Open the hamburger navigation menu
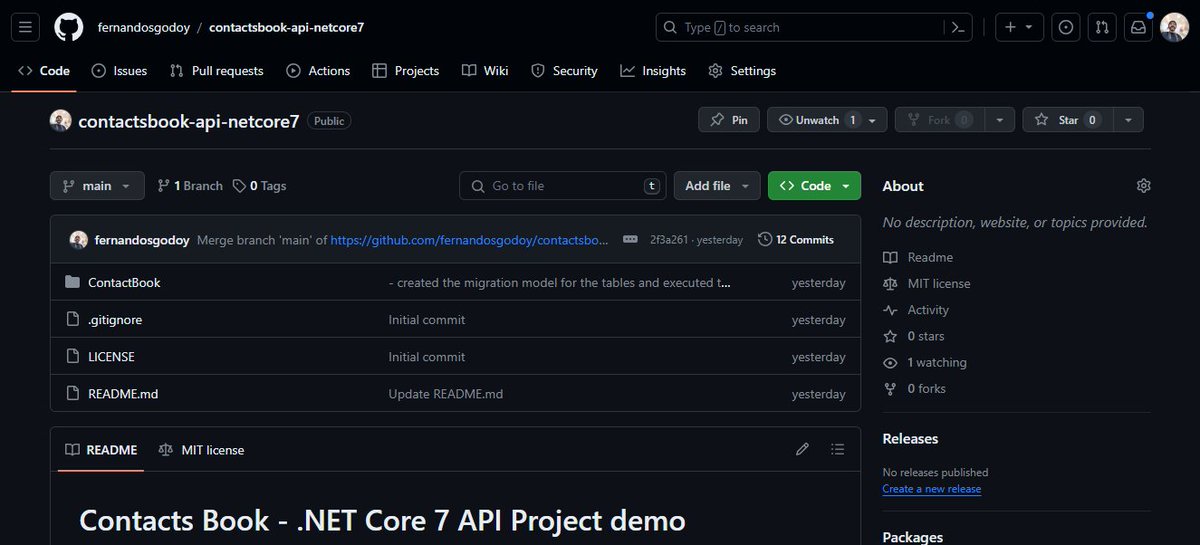The image size is (1200, 545). (26, 27)
